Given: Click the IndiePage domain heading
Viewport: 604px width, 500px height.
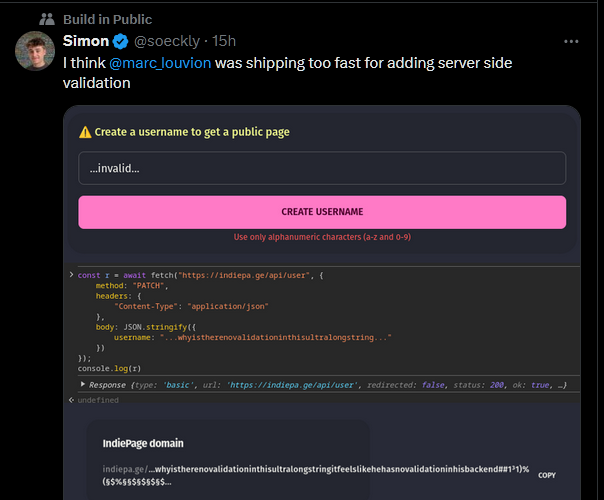Looking at the screenshot, I should [143, 443].
